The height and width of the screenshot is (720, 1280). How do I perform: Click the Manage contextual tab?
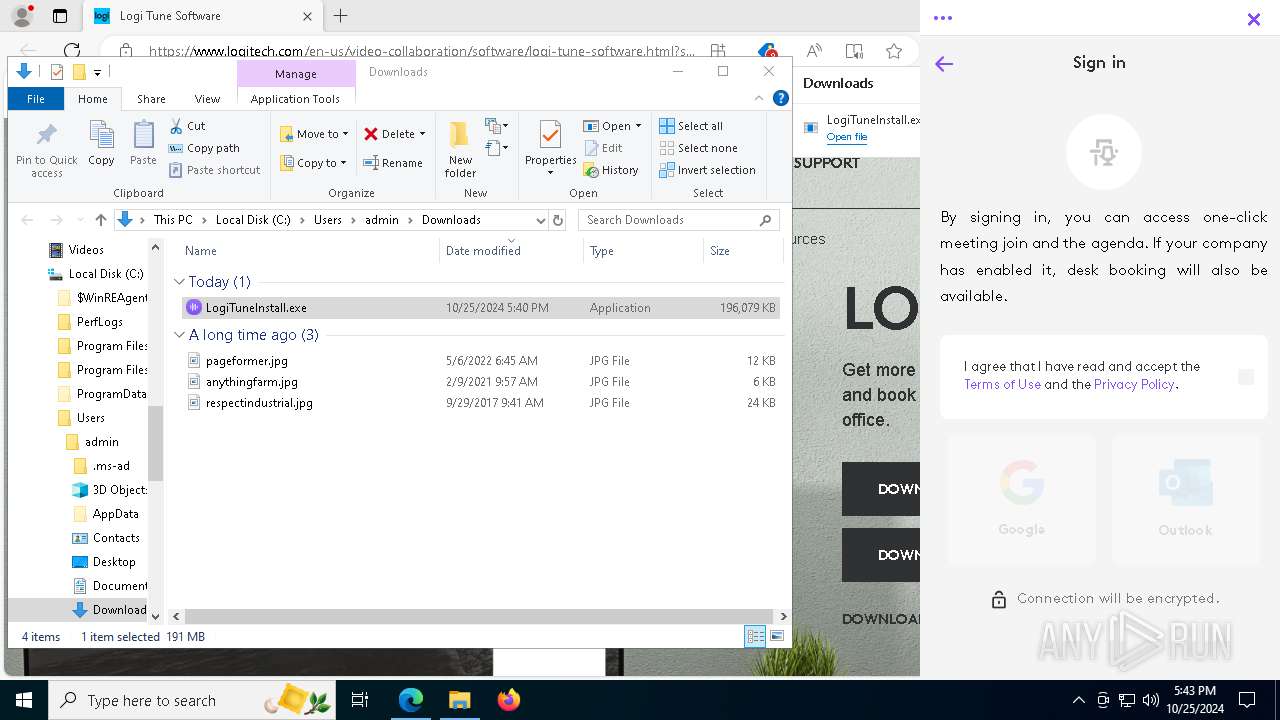[x=296, y=74]
